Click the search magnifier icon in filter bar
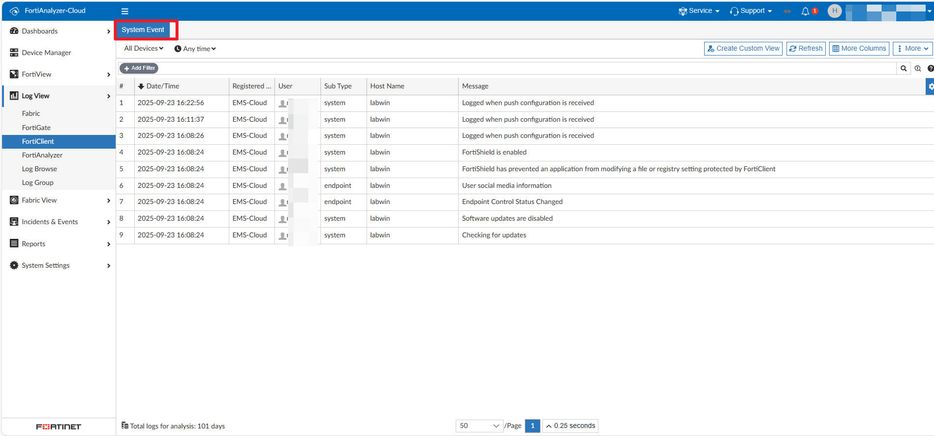The height and width of the screenshot is (436, 934). coord(904,68)
